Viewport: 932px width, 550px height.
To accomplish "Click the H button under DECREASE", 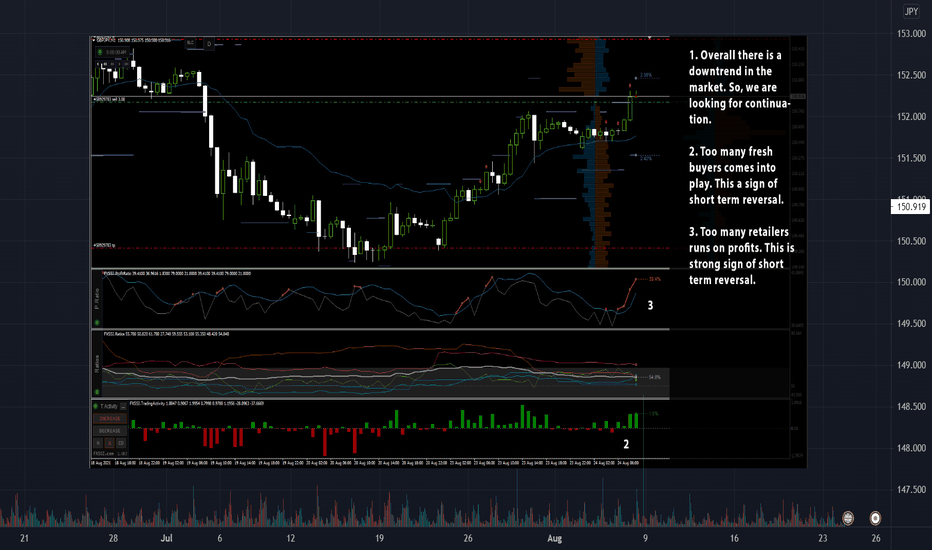I will tap(98, 443).
